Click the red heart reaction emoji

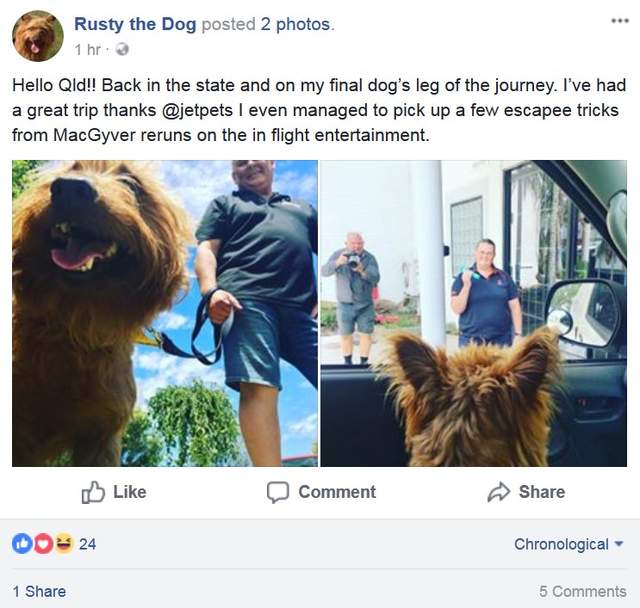pos(42,544)
